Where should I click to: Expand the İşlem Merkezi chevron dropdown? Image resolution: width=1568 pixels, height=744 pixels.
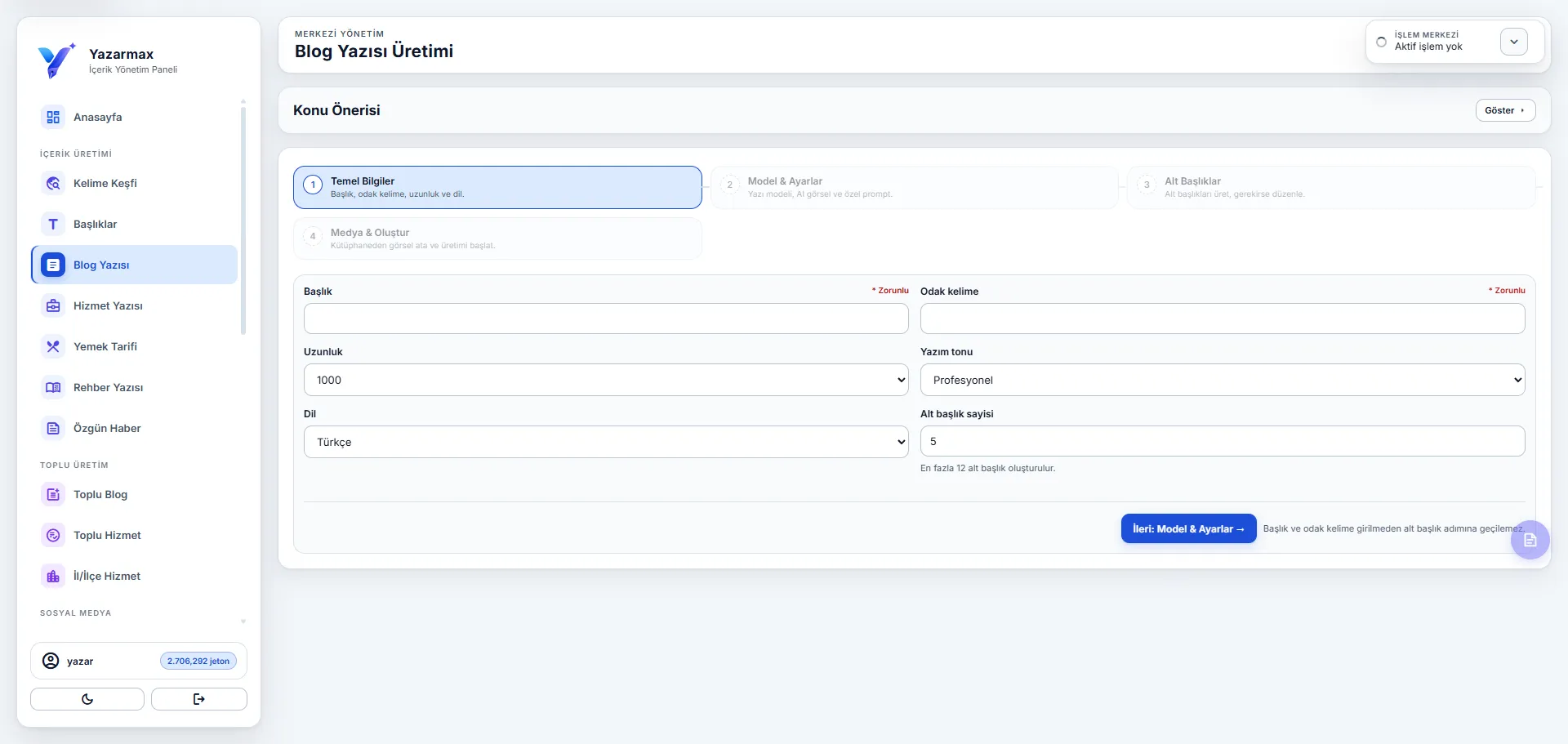(x=1514, y=42)
